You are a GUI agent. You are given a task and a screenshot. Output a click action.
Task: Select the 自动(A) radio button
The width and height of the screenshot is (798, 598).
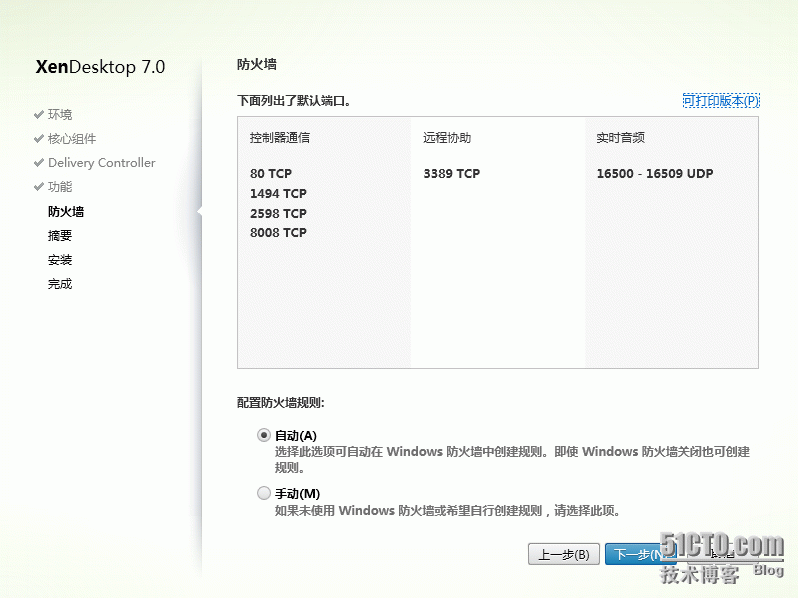coord(264,435)
